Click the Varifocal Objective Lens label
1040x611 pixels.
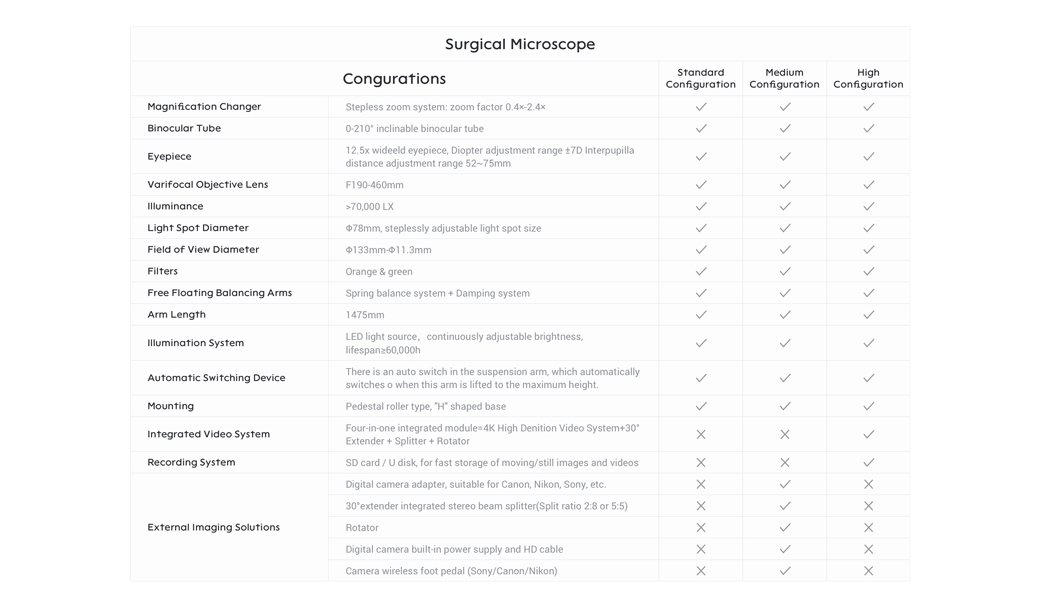(x=208, y=184)
